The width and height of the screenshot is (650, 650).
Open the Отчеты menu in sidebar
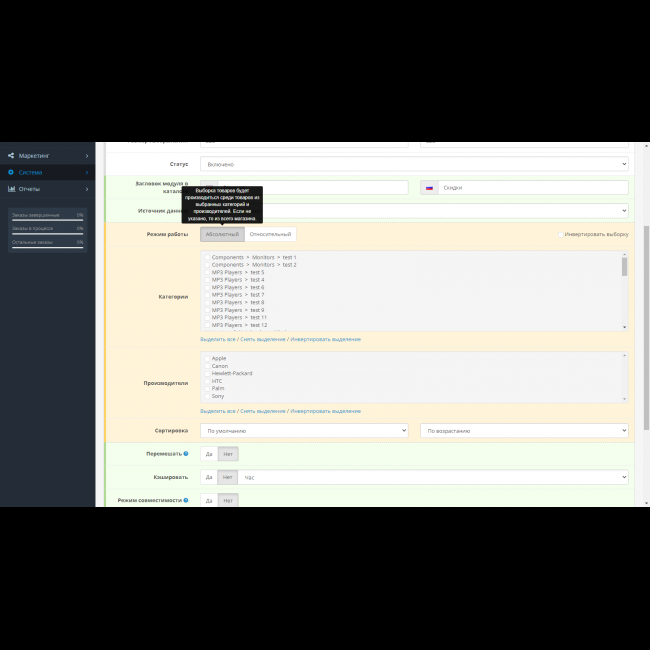[30, 188]
